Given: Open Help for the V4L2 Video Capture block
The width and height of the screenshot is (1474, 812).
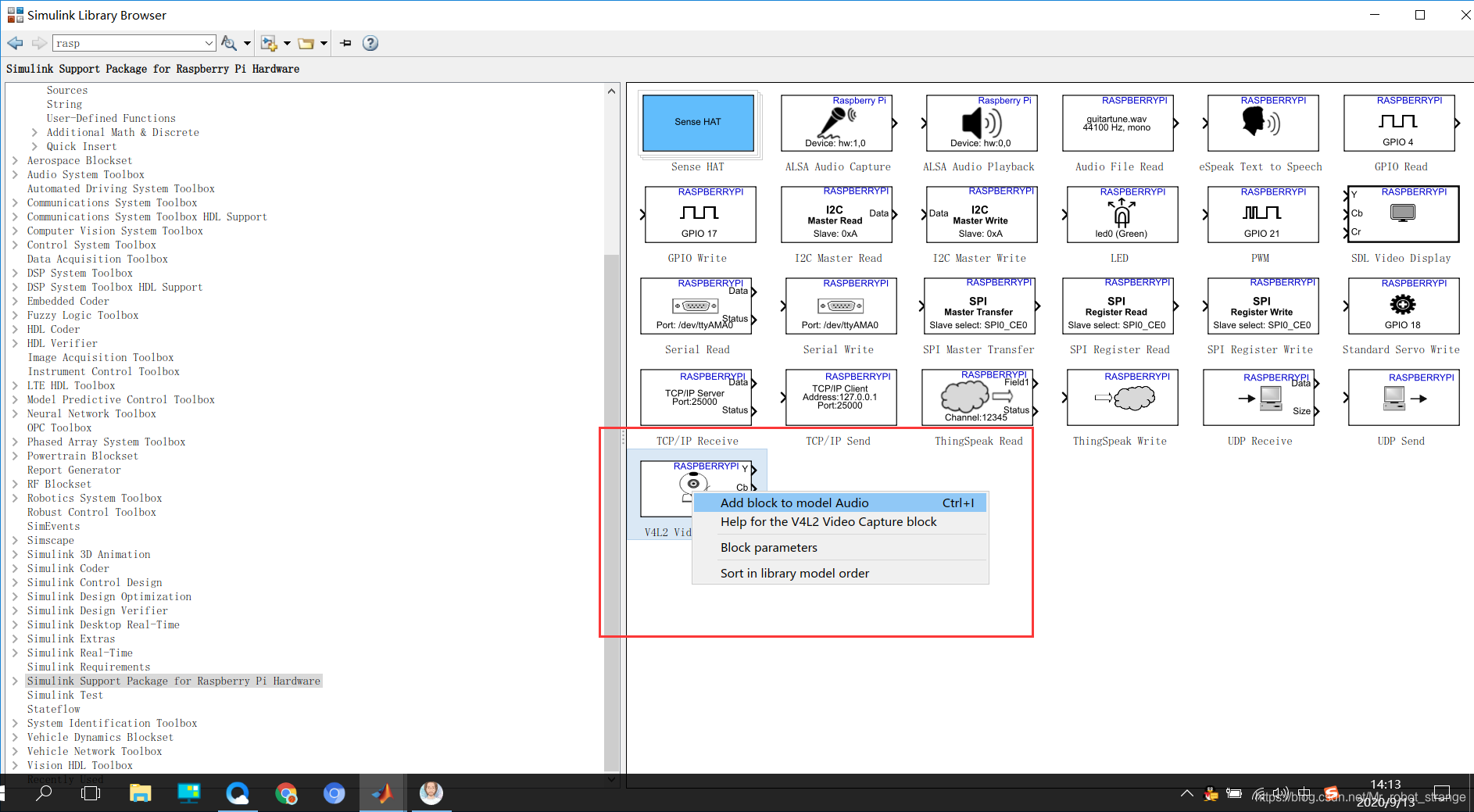Looking at the screenshot, I should point(828,522).
